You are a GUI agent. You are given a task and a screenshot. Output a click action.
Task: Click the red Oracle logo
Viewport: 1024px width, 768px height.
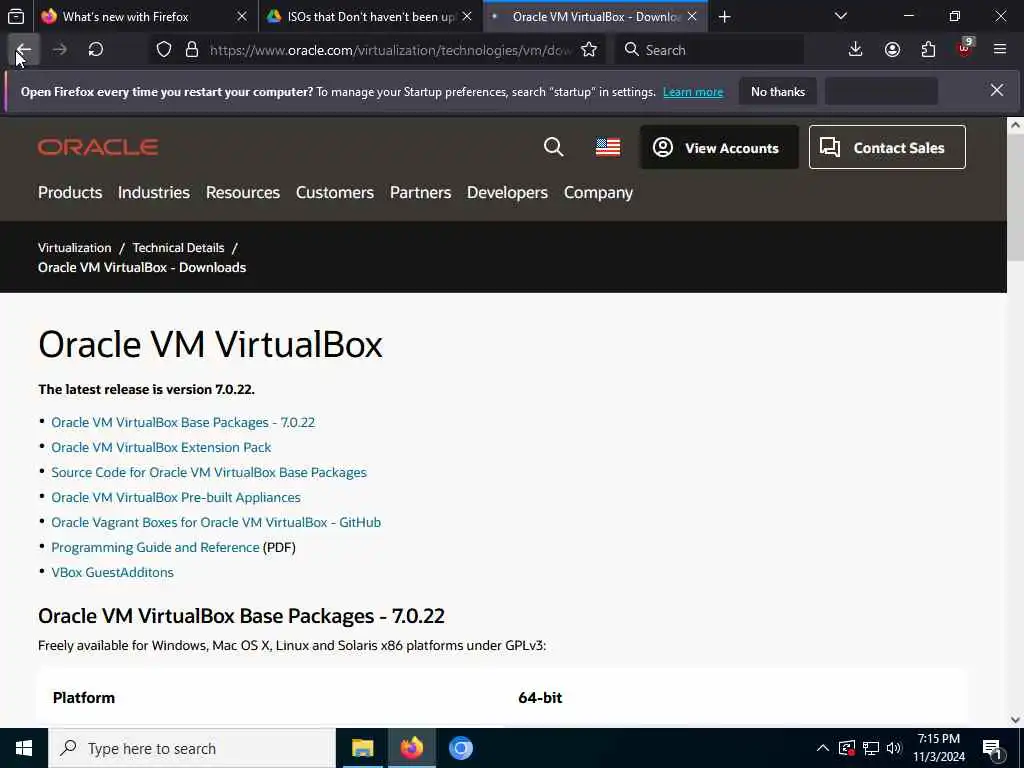pos(98,147)
